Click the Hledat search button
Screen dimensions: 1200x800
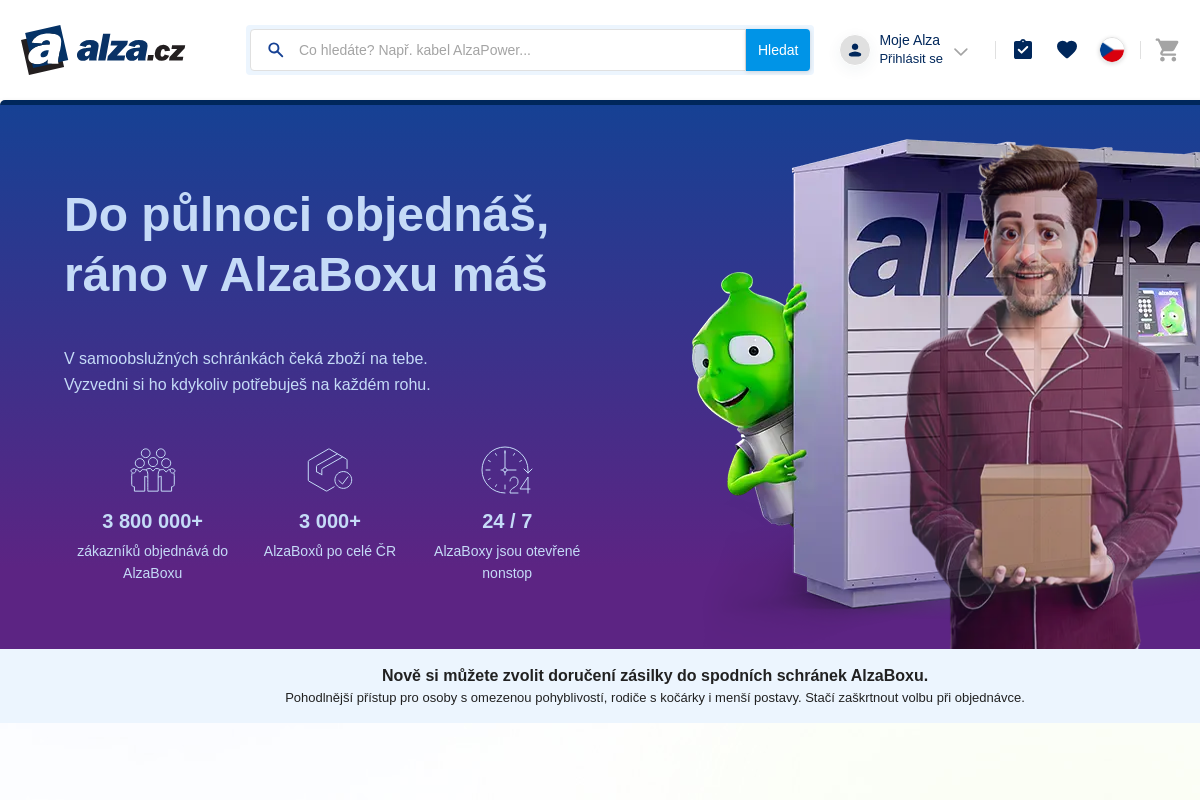click(778, 50)
